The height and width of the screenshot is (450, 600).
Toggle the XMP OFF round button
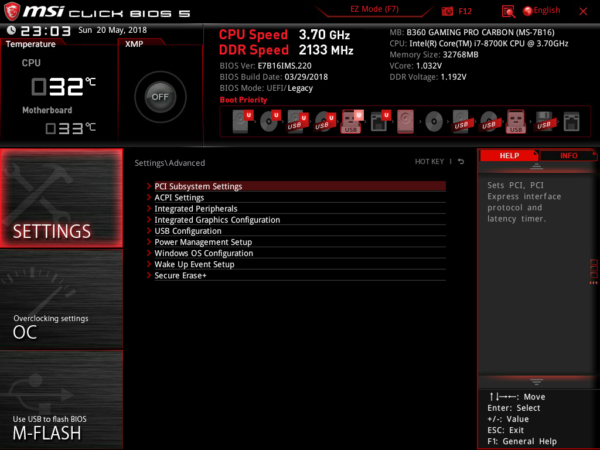point(160,97)
